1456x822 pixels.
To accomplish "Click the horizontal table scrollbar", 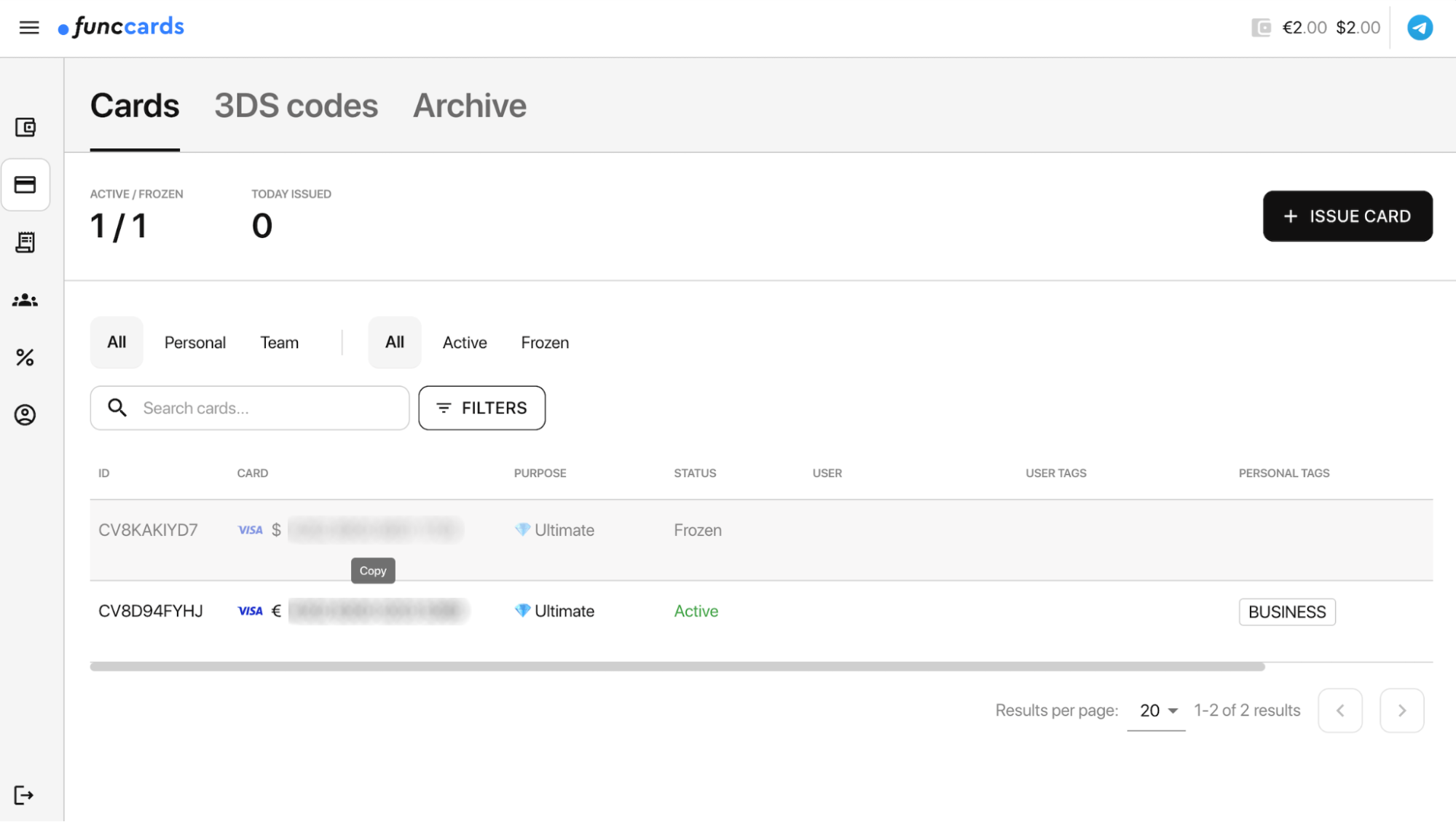I will click(x=677, y=667).
